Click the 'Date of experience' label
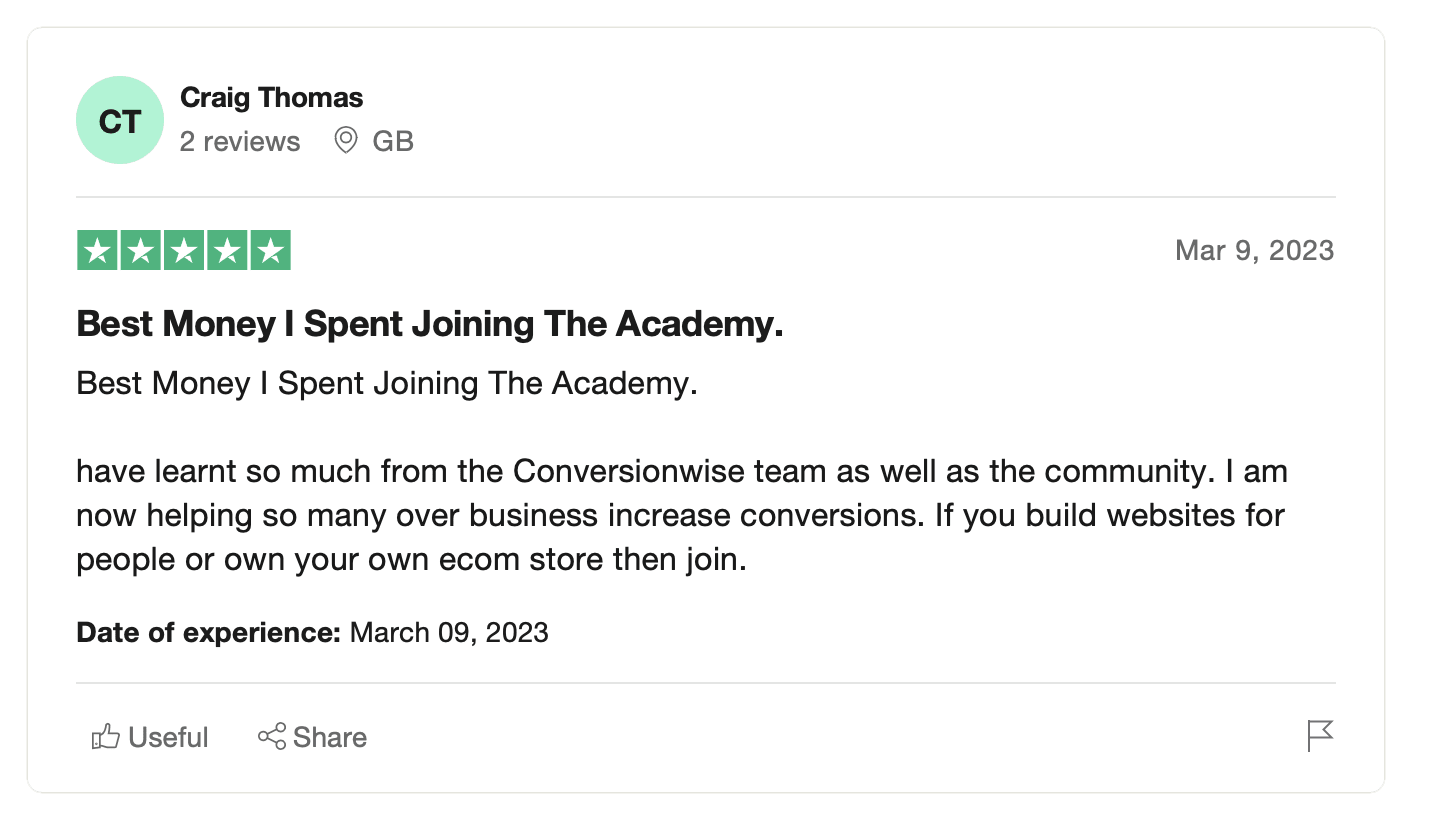Image resolution: width=1432 pixels, height=814 pixels. tap(209, 633)
